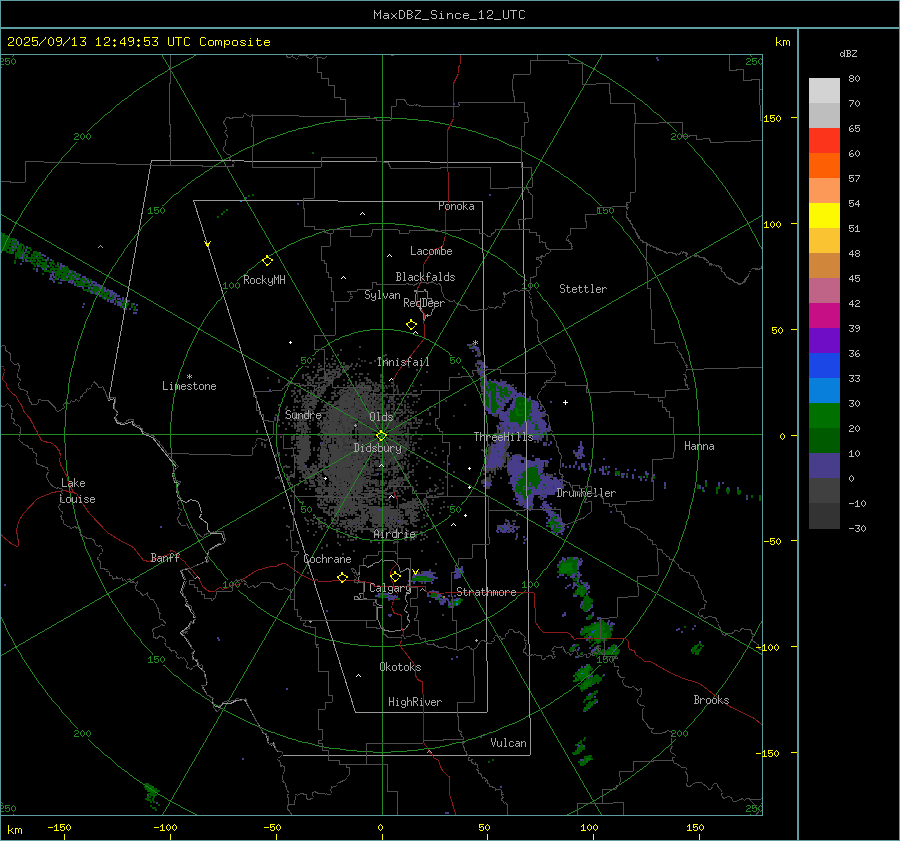The height and width of the screenshot is (841, 900).
Task: Click the Sundre town label
Action: point(303,414)
